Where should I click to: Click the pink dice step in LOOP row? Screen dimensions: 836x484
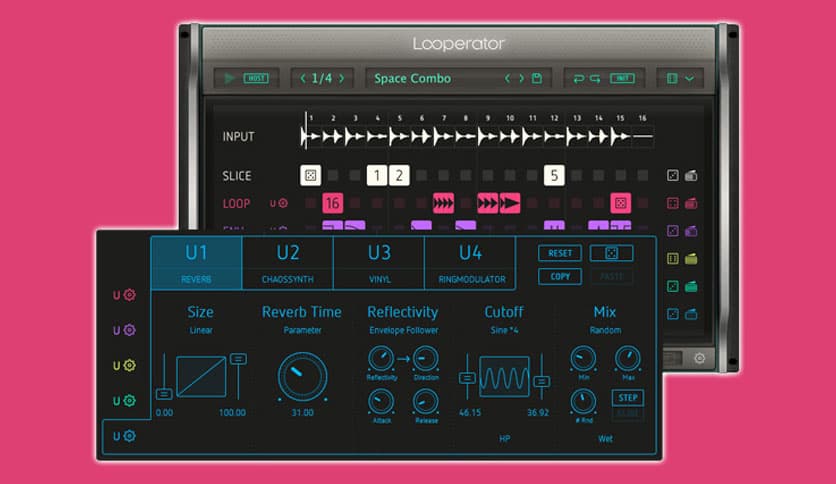621,203
